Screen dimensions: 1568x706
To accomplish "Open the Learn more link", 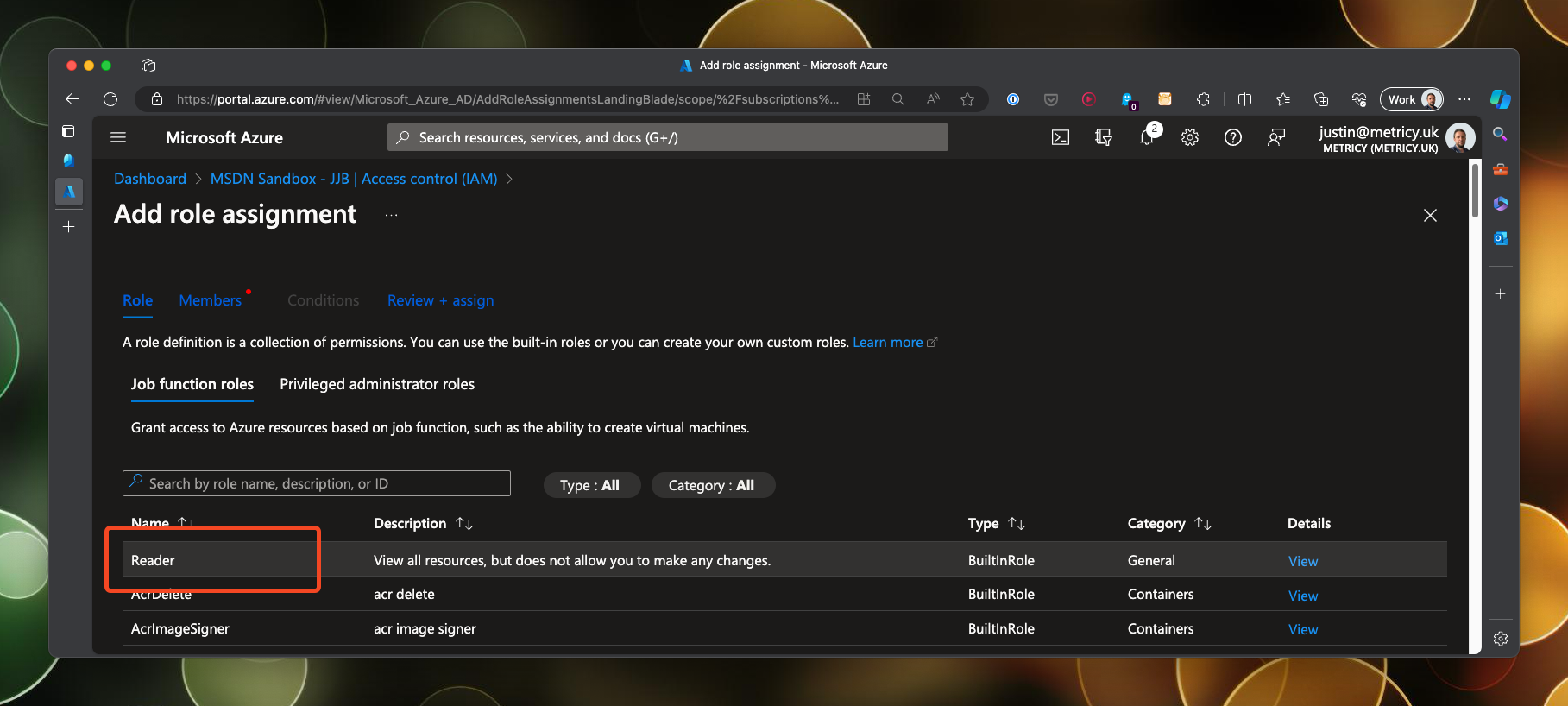I will coord(895,343).
